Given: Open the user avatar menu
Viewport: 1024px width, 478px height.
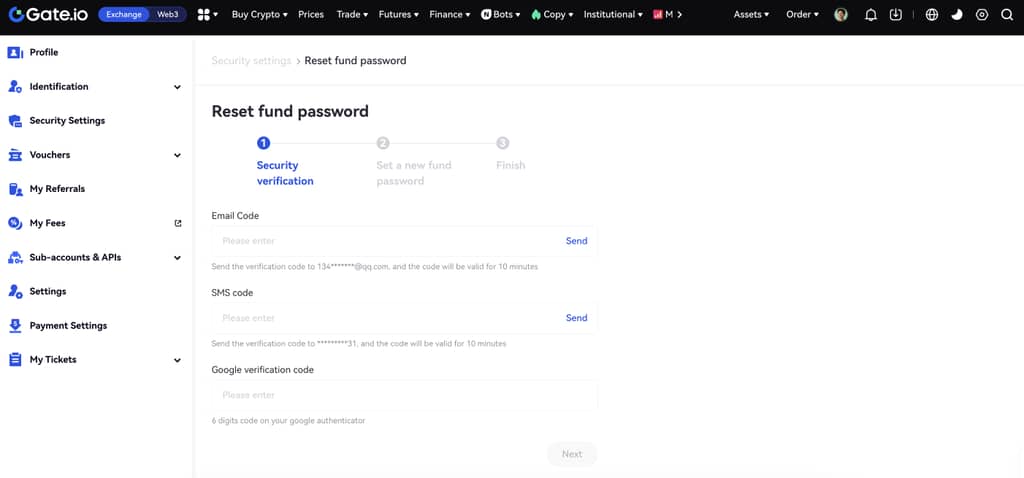Looking at the screenshot, I should (841, 15).
